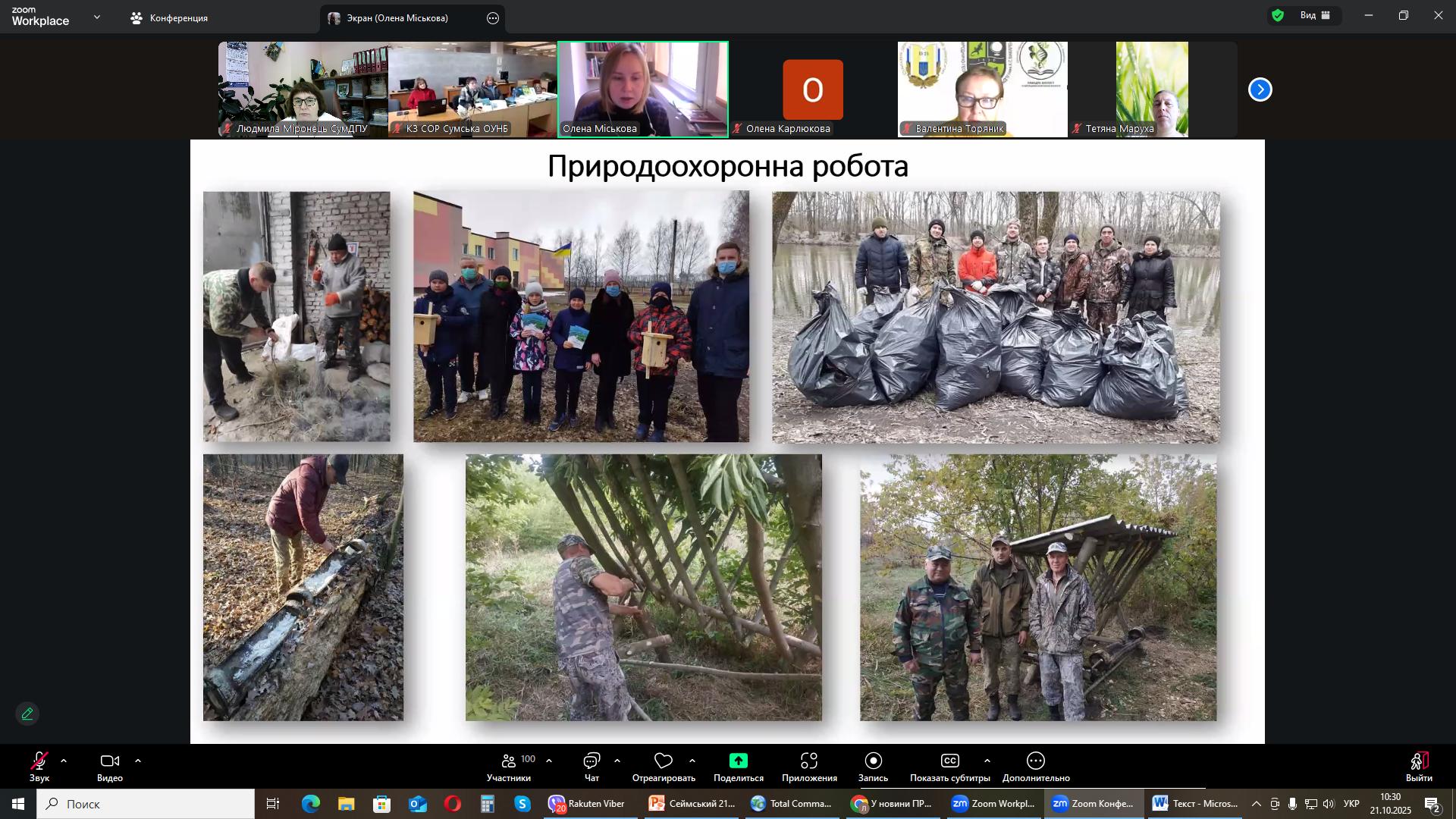Screen dimensions: 1456x819
Task: Switch to the Конференция tab
Action: tap(170, 18)
